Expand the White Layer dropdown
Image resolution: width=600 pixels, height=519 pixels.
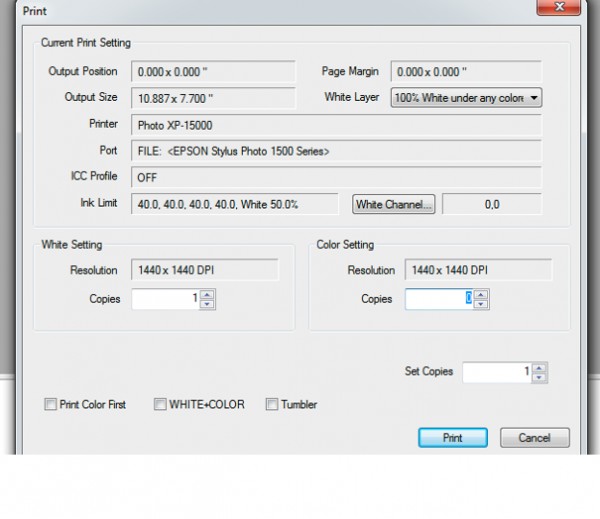(x=534, y=98)
